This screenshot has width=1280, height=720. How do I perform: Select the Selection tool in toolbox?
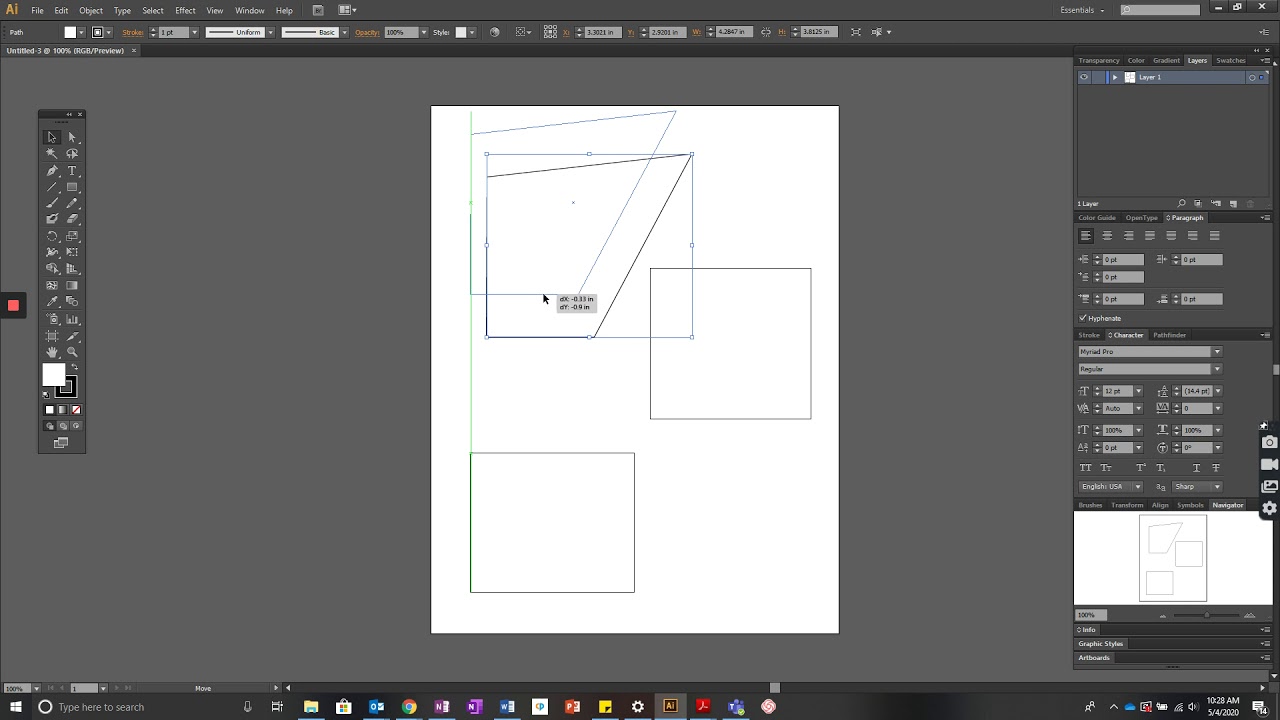click(x=52, y=137)
